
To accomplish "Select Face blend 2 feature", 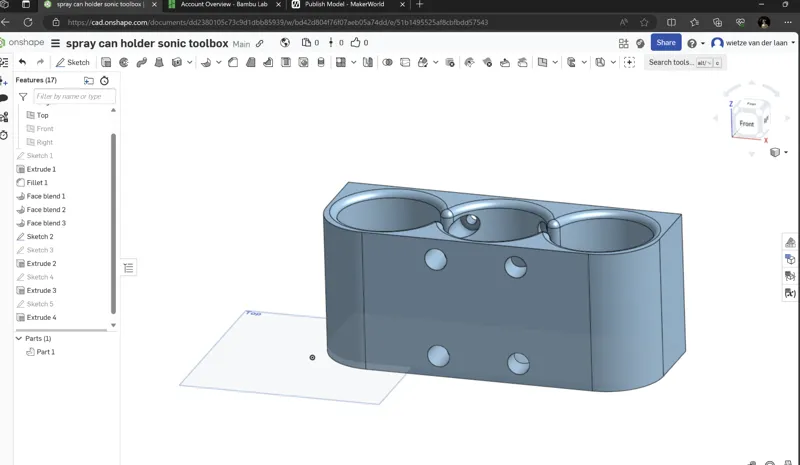I will tap(46, 209).
